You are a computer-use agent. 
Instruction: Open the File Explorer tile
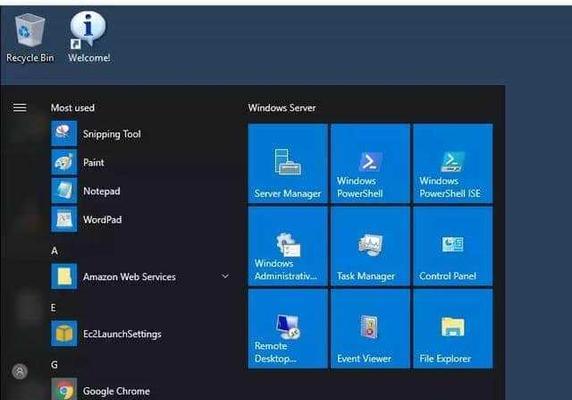tap(453, 329)
